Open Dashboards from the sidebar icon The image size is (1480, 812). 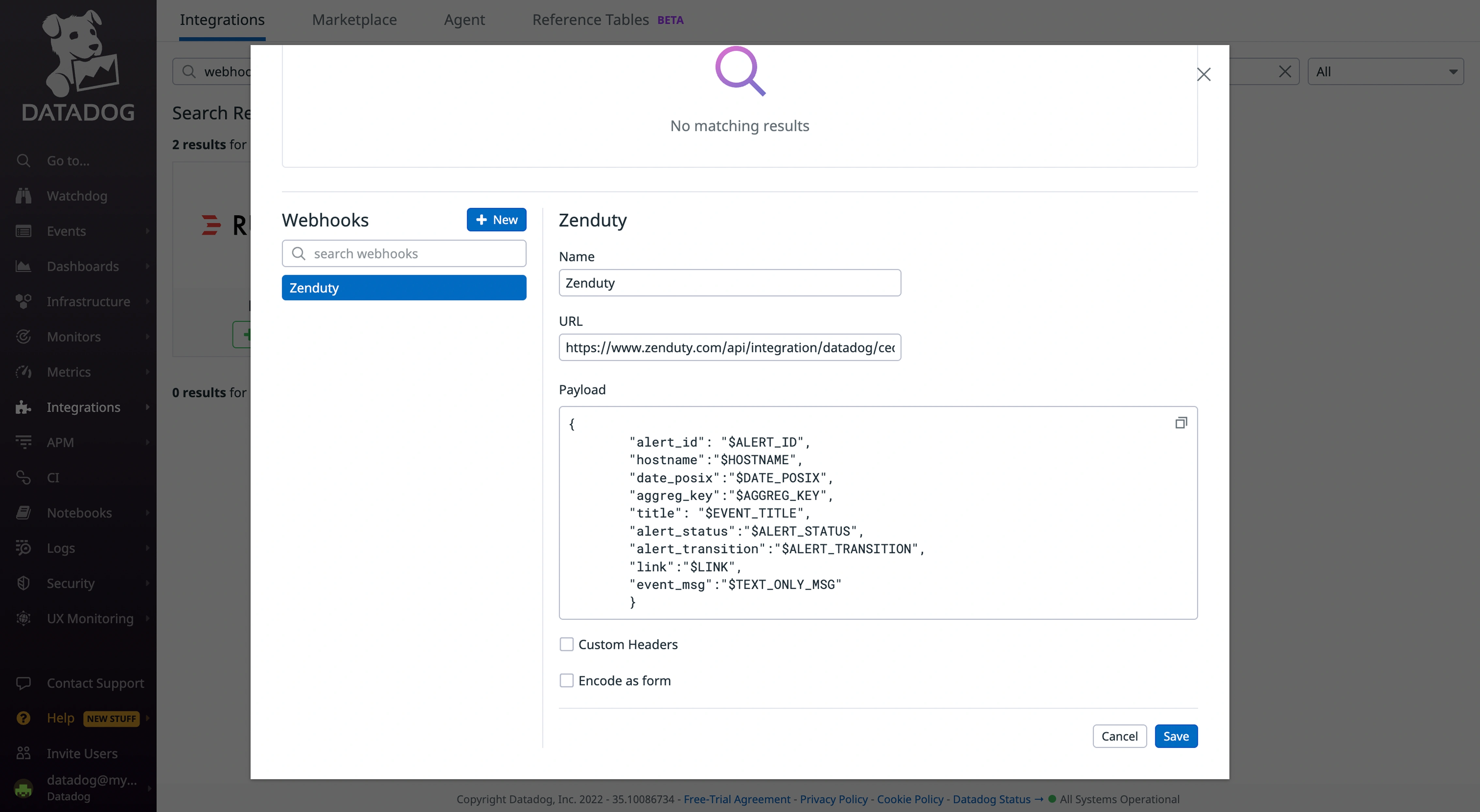[x=23, y=266]
